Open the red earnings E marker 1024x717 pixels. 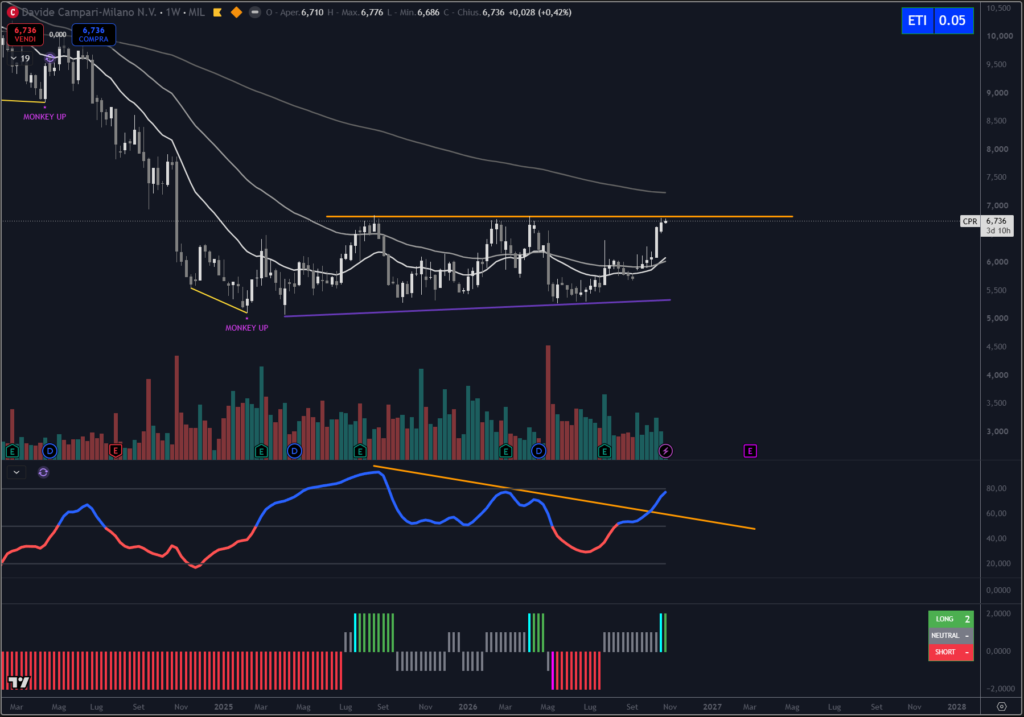click(116, 451)
